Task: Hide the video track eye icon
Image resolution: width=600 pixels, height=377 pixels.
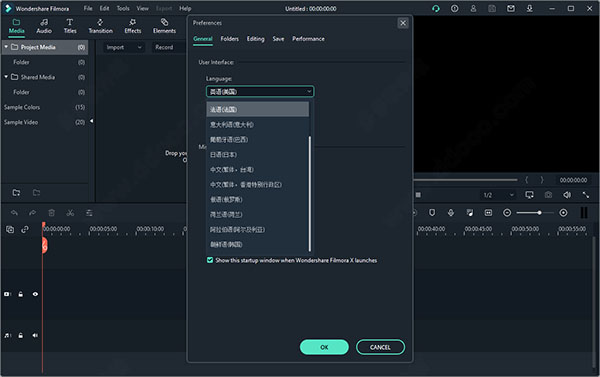Action: [35, 294]
